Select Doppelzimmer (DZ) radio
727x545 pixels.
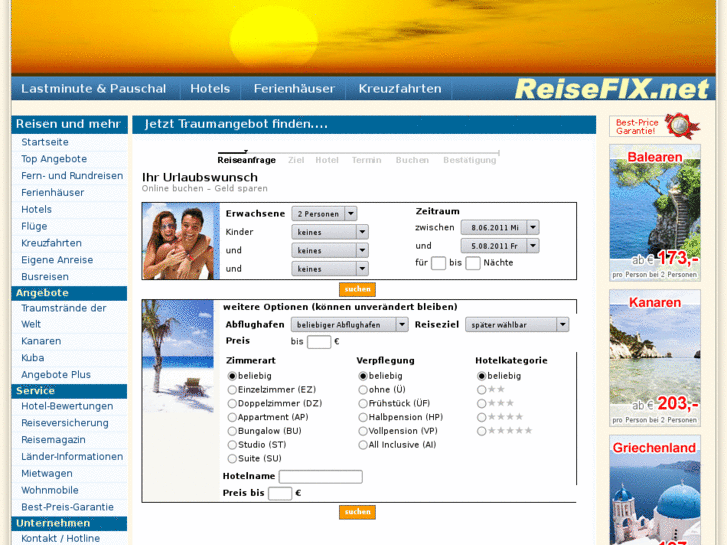tap(232, 404)
